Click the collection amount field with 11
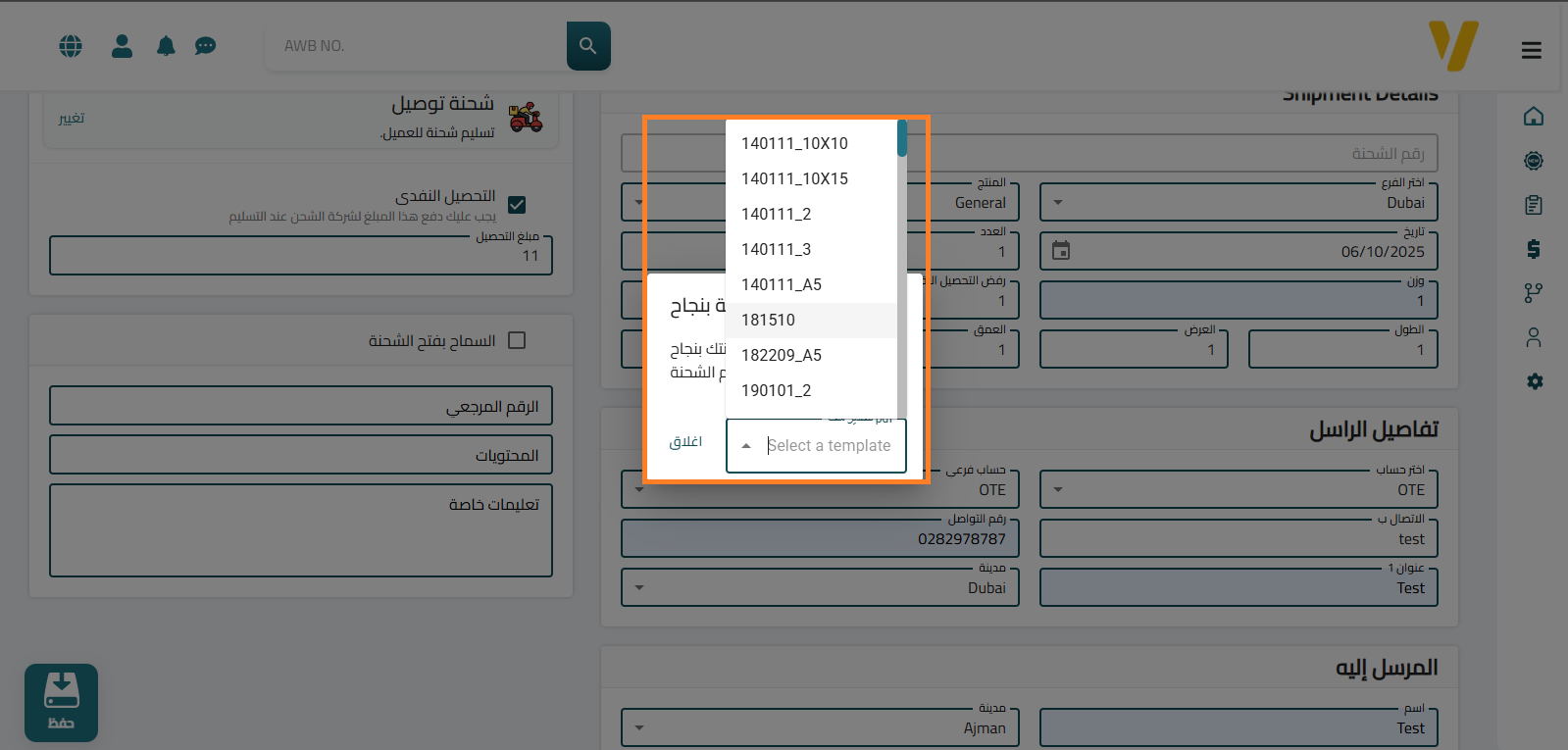Screen dimensions: 1568x750 coord(301,255)
